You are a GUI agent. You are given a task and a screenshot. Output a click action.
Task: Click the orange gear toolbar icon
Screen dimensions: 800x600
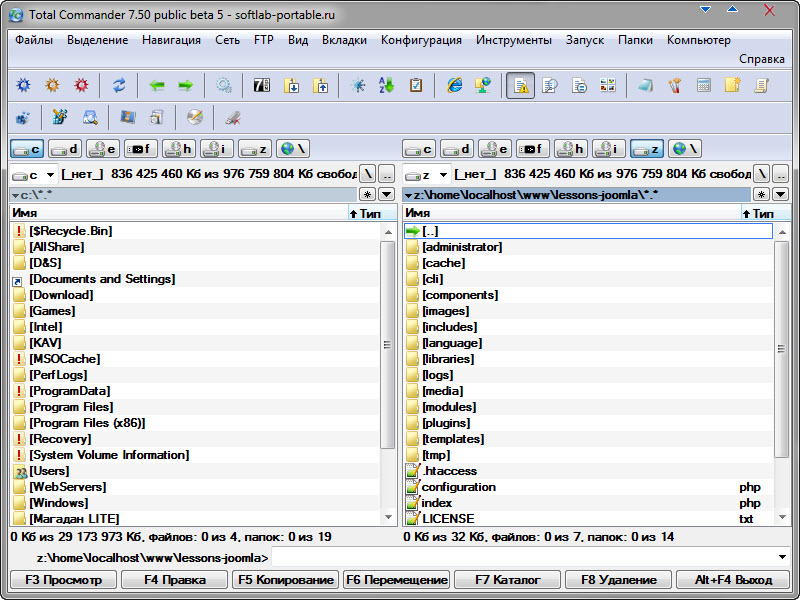click(x=53, y=85)
